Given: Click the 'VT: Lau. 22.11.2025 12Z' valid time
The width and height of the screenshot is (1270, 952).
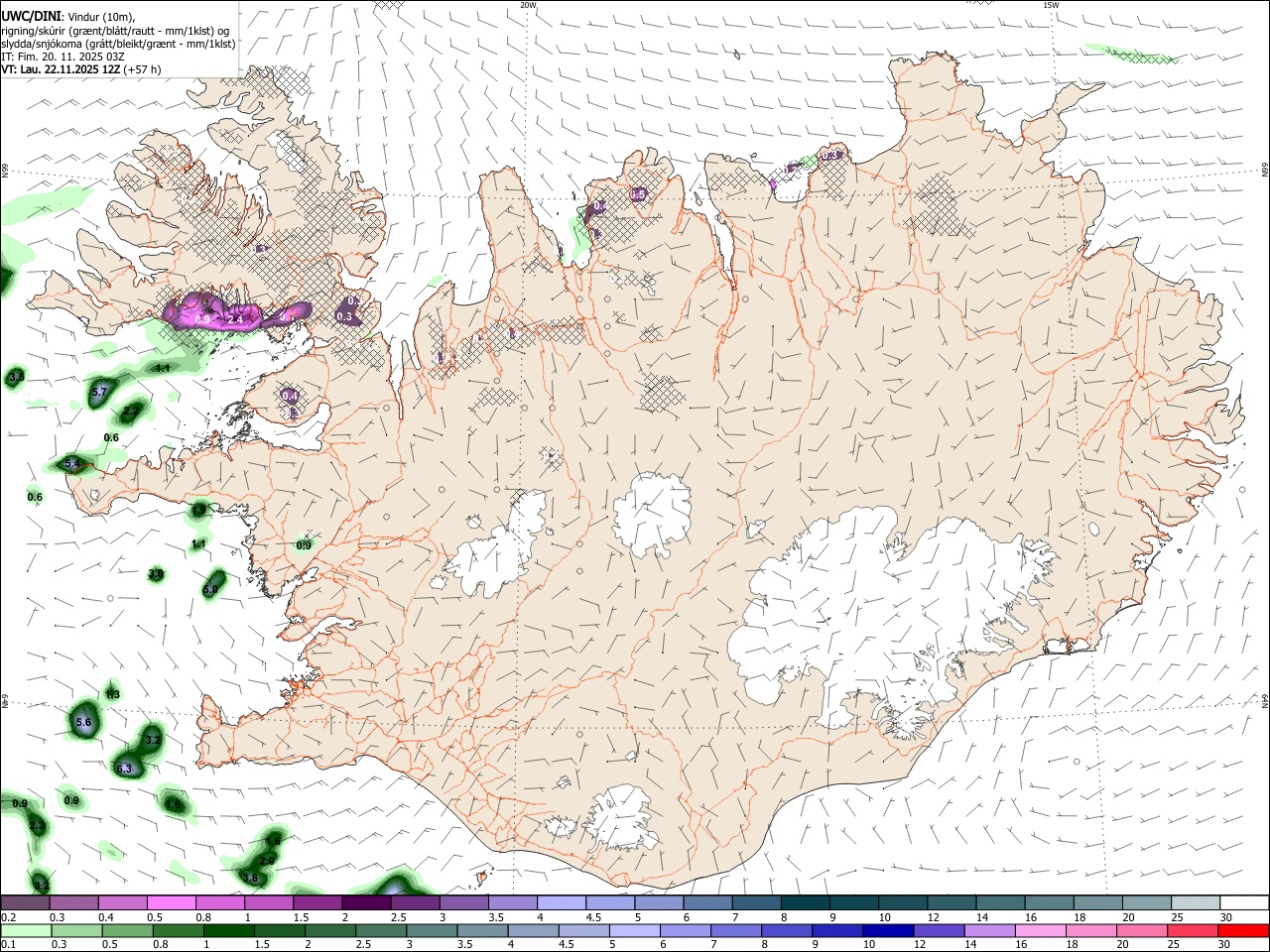Looking at the screenshot, I should coord(62,69).
